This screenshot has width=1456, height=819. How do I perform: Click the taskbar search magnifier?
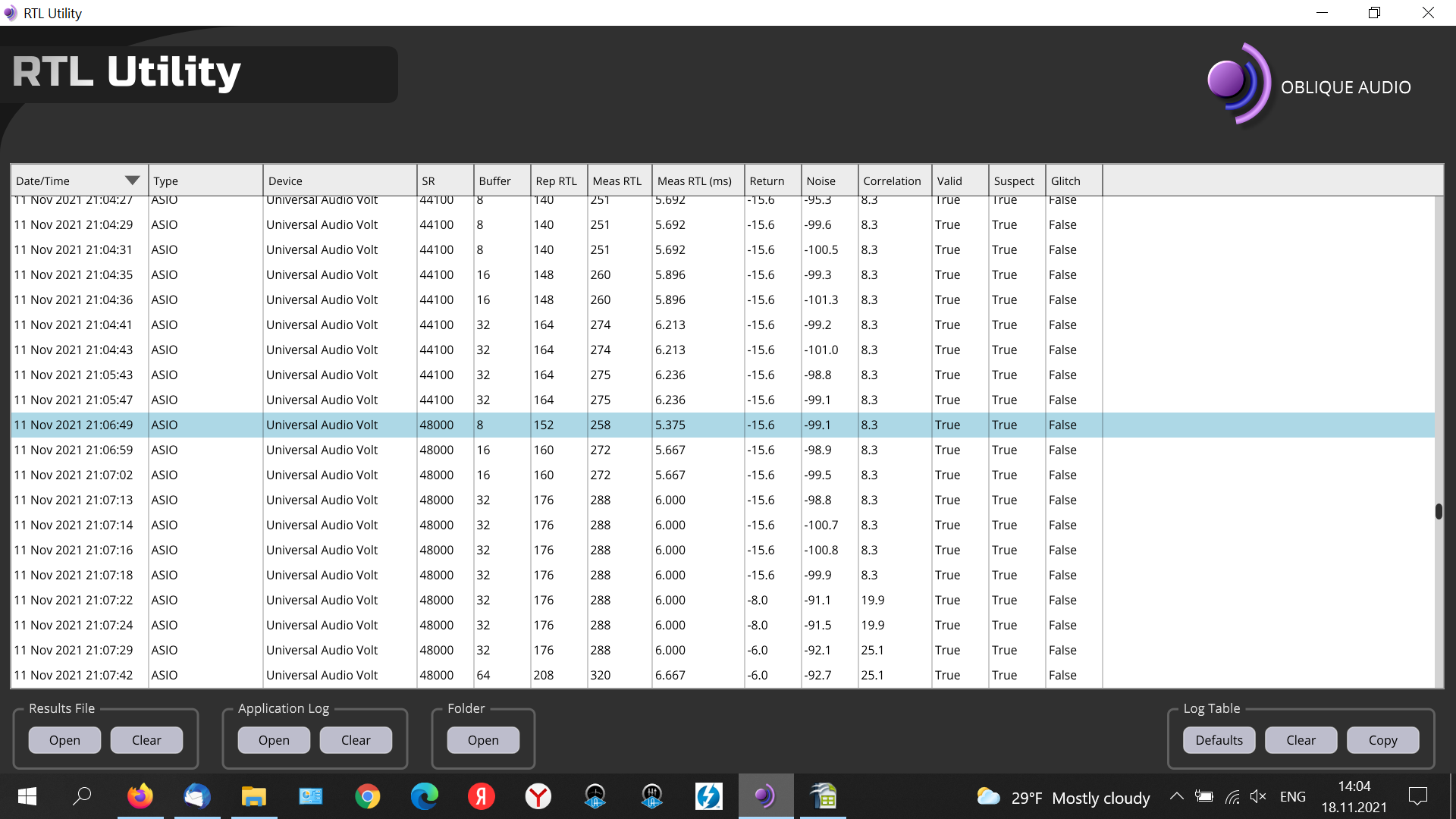(82, 796)
